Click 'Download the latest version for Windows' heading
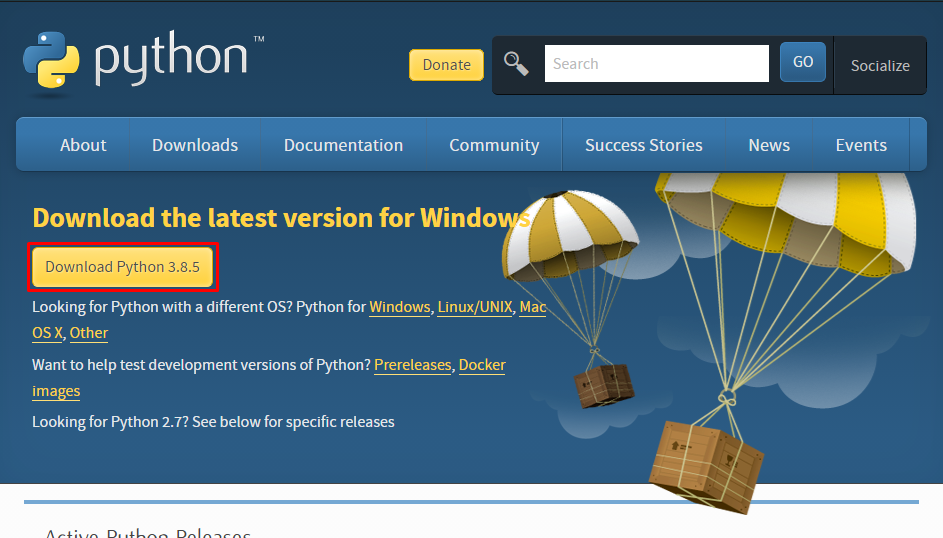Viewport: 943px width, 538px height. click(281, 218)
